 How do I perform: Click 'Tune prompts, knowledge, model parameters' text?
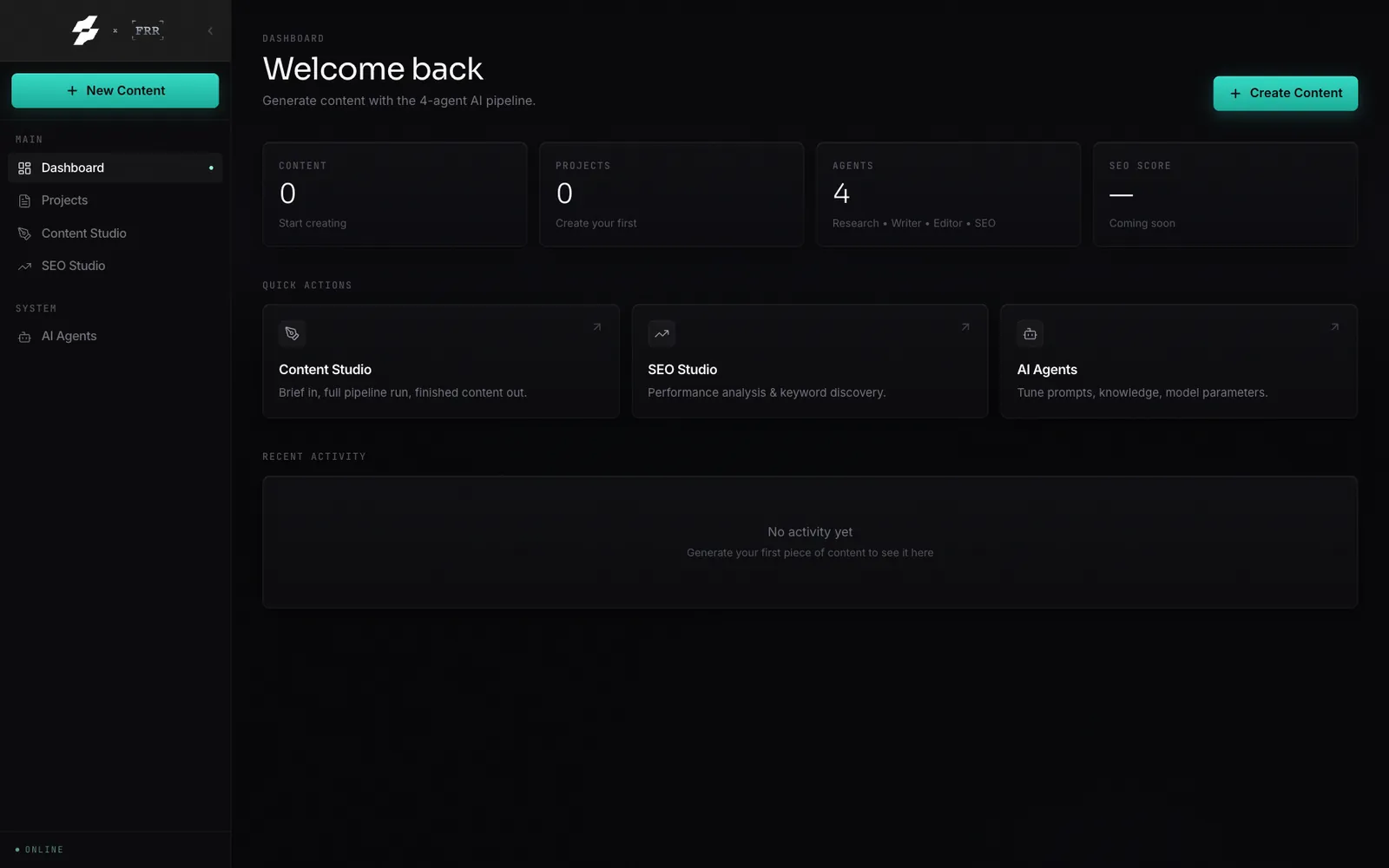[1142, 392]
